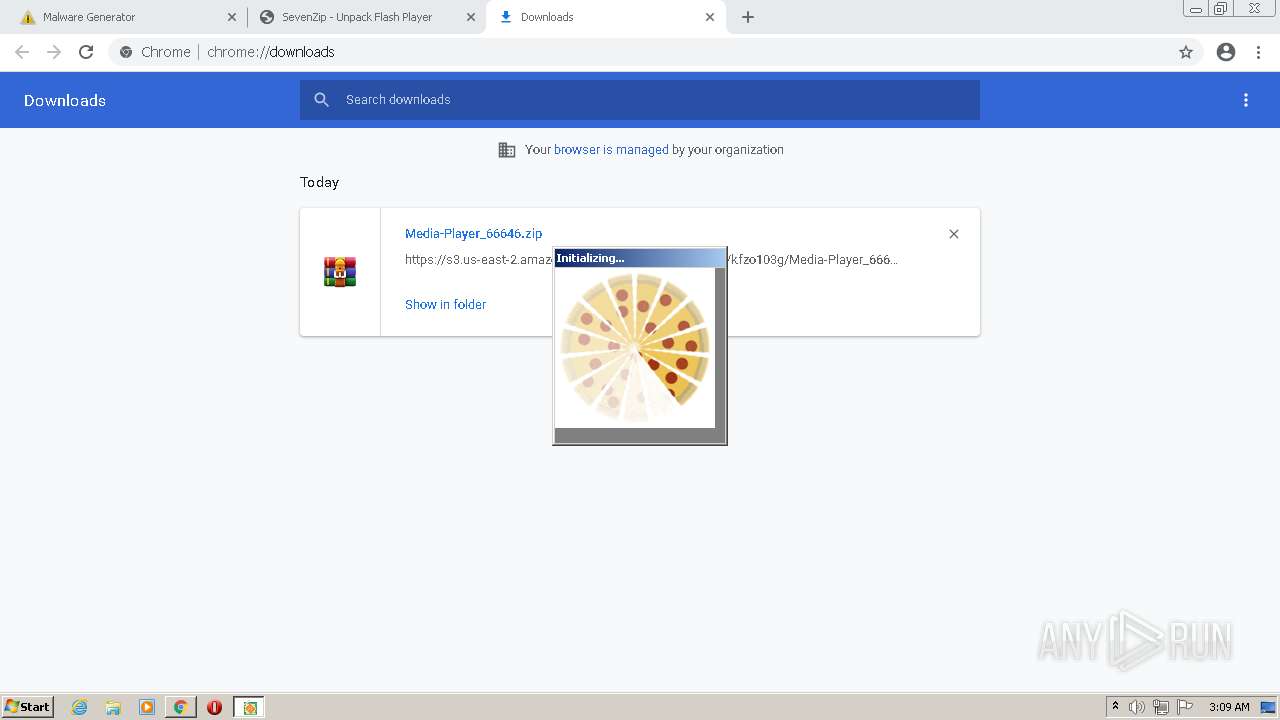Screen dimensions: 1280x720
Task: Remove Media-Player_66646.zip from the list
Action: click(x=954, y=234)
